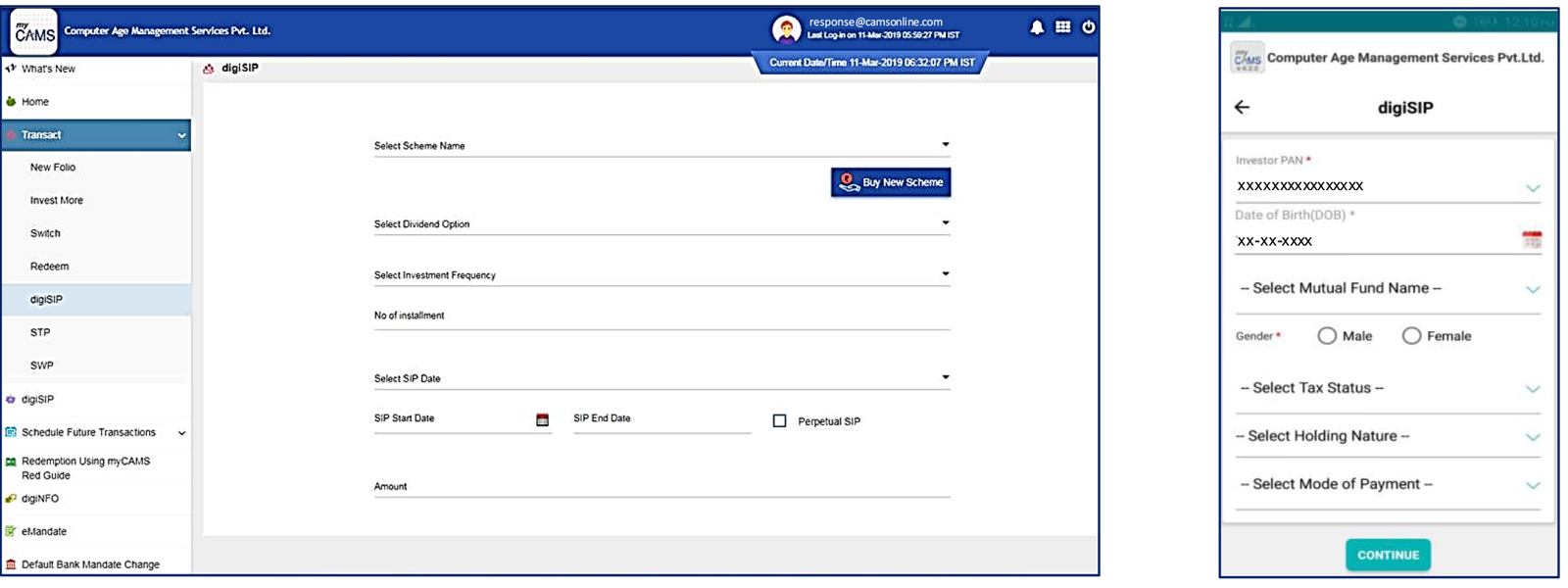1568x588 pixels.
Task: Open the Select Mutual Fund Name dropdown
Action: coord(1389,289)
